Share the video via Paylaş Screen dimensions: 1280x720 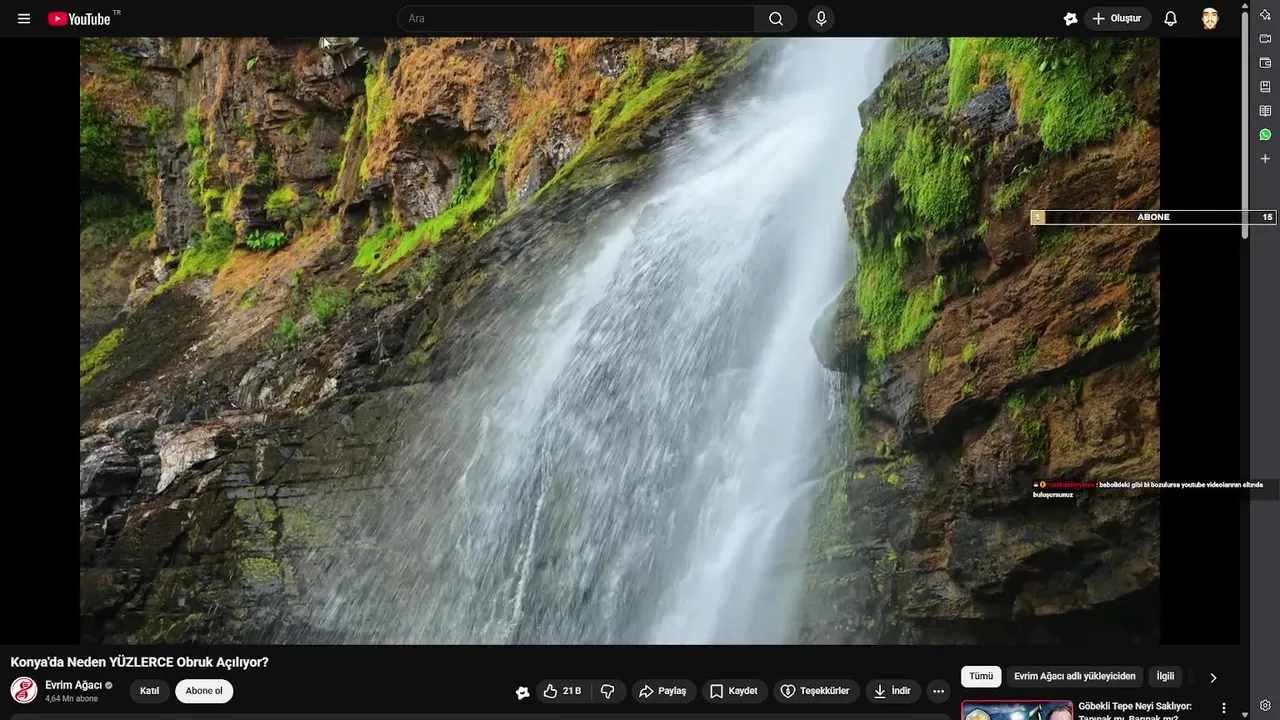[663, 691]
